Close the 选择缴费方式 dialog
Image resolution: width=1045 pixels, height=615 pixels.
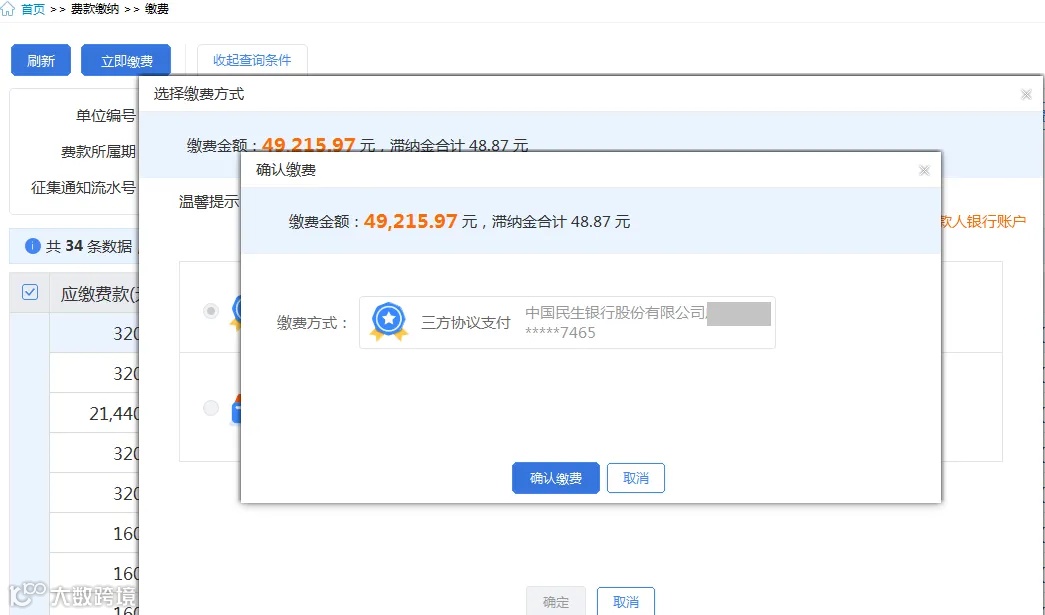tap(1026, 95)
